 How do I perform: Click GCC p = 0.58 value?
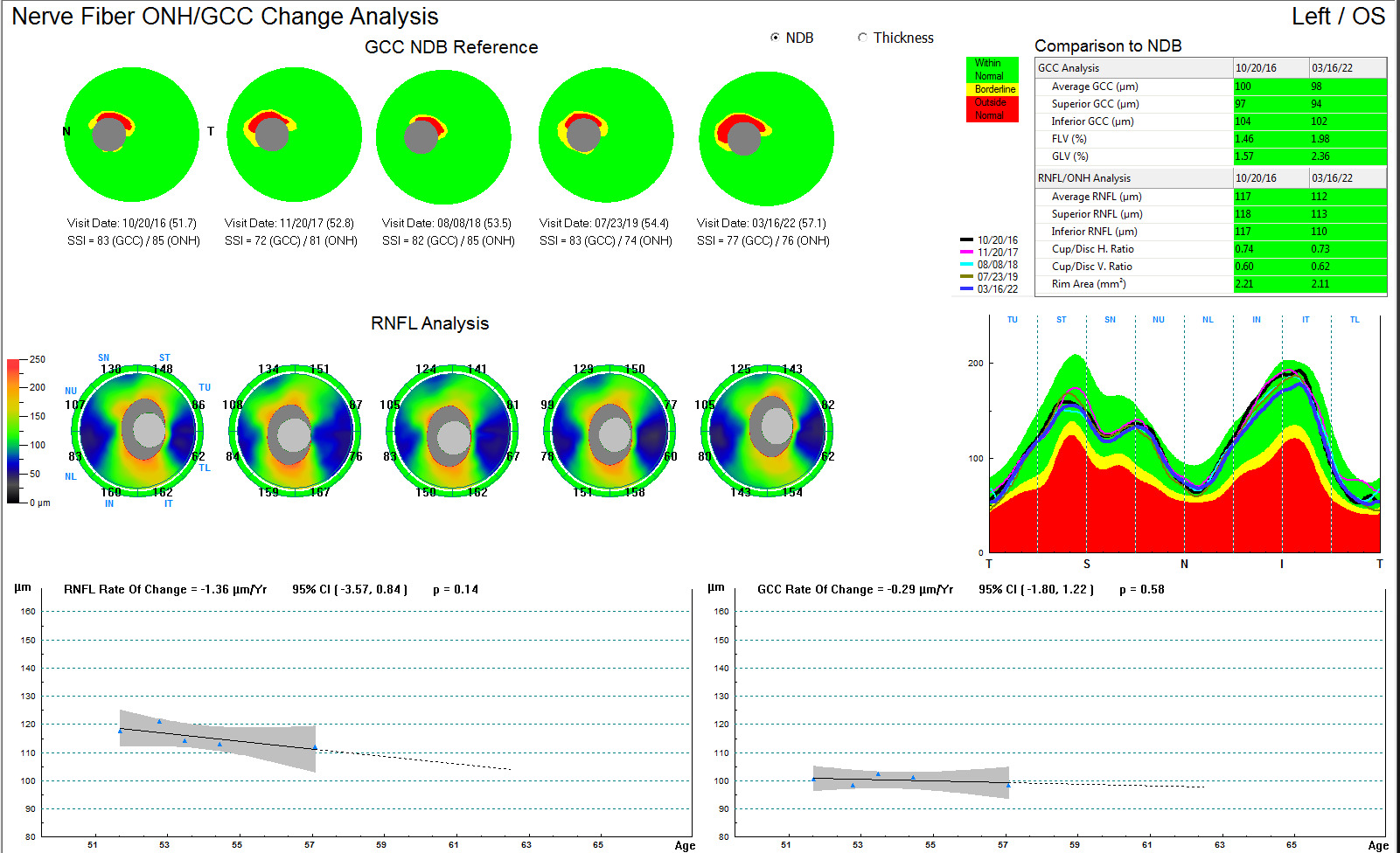(1142, 589)
